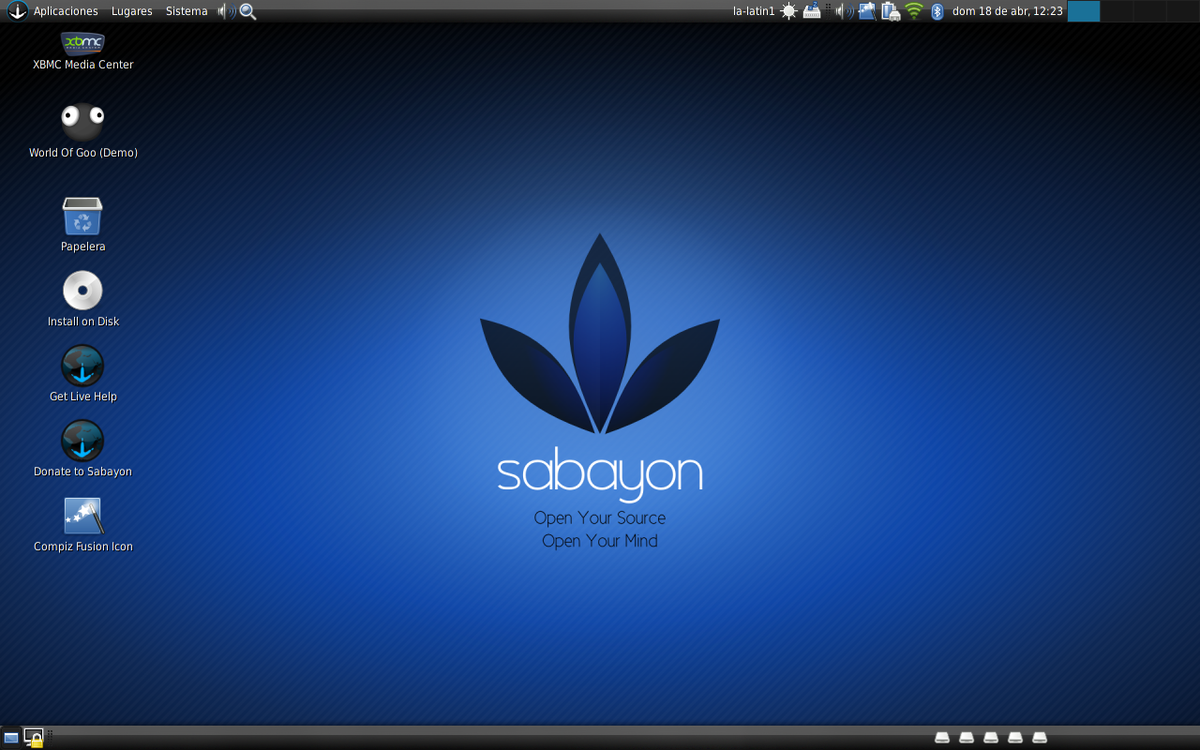Open the Sistema menu
Viewport: 1200px width, 750px height.
(187, 11)
